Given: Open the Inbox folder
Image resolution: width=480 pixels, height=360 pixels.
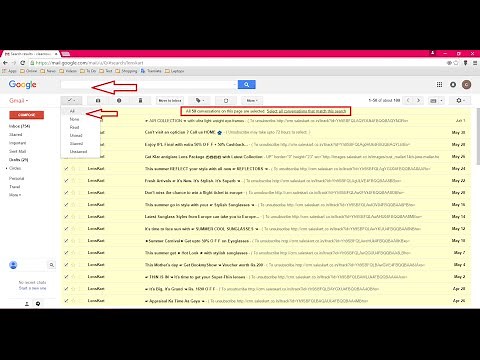Looking at the screenshot, I should 19,126.
